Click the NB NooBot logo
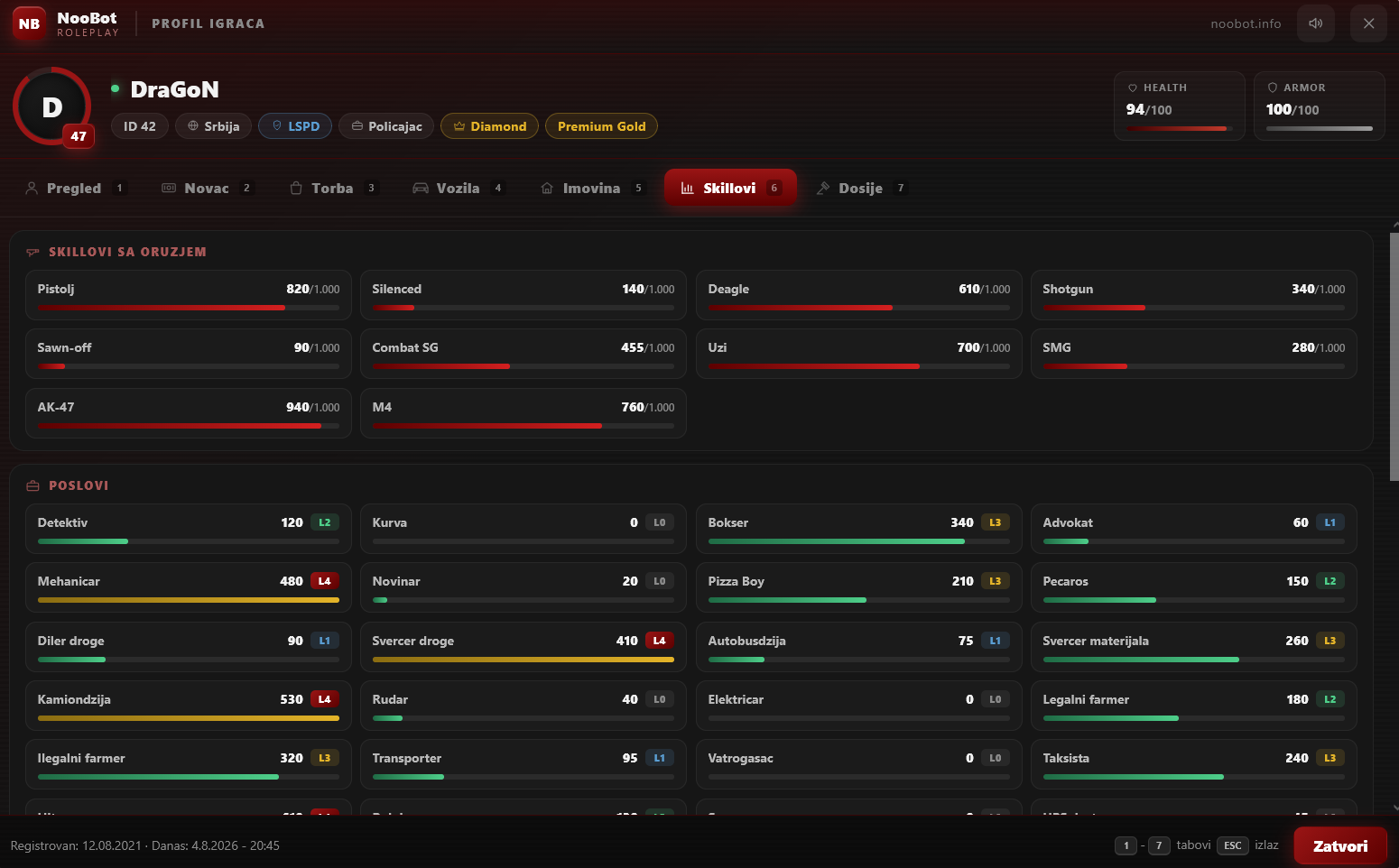 30,24
